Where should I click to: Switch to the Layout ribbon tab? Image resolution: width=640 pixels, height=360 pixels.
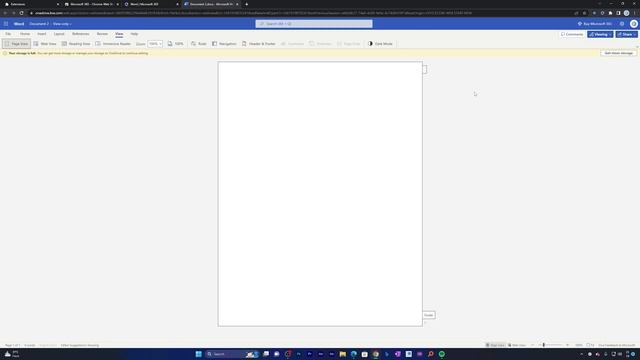click(59, 34)
